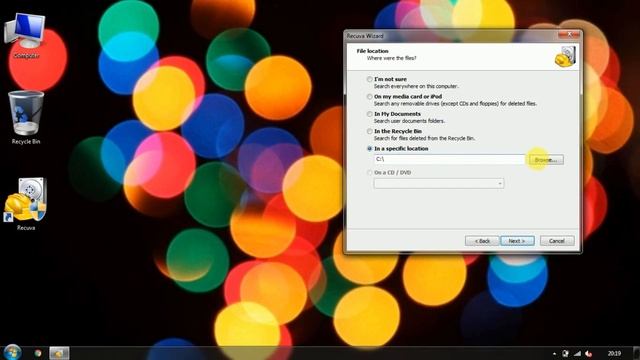Click the < Back button

coord(482,241)
